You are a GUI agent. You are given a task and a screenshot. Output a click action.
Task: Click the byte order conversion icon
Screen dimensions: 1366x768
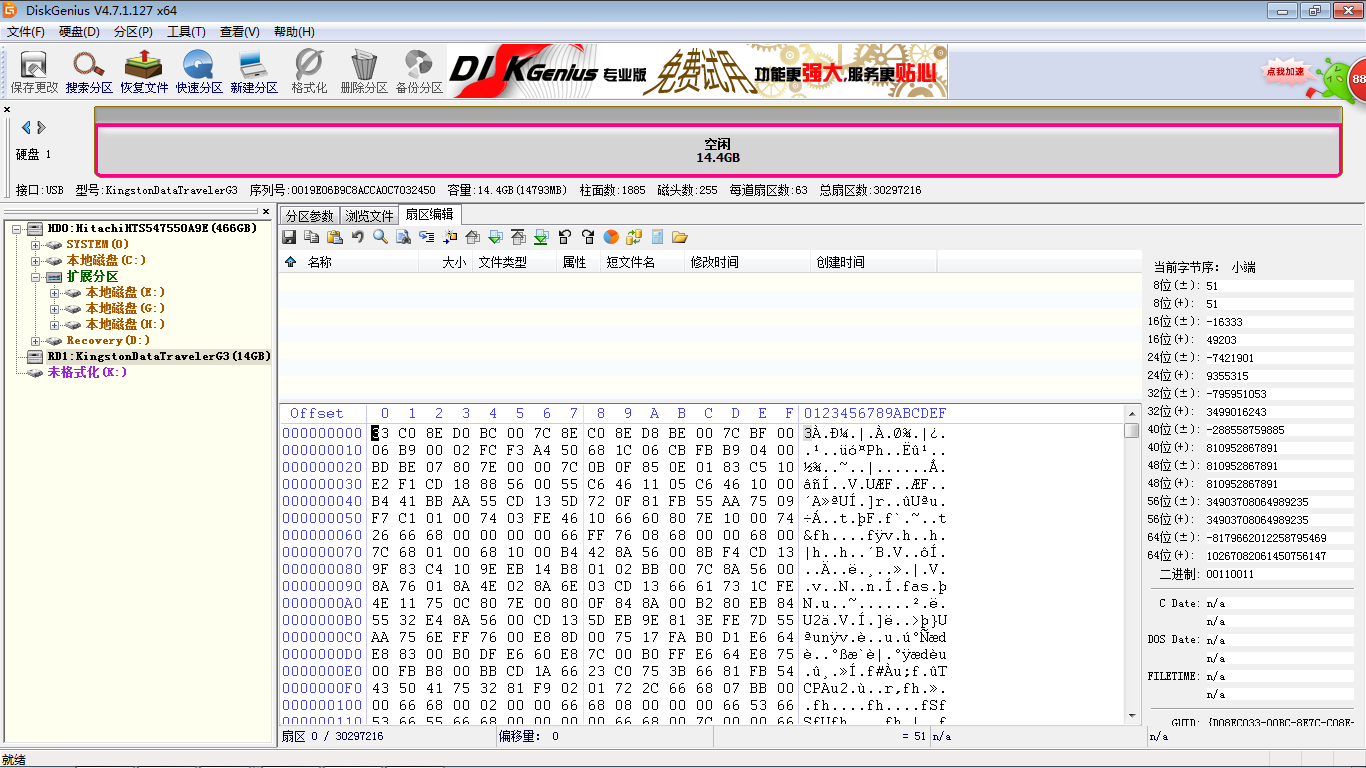click(x=634, y=237)
